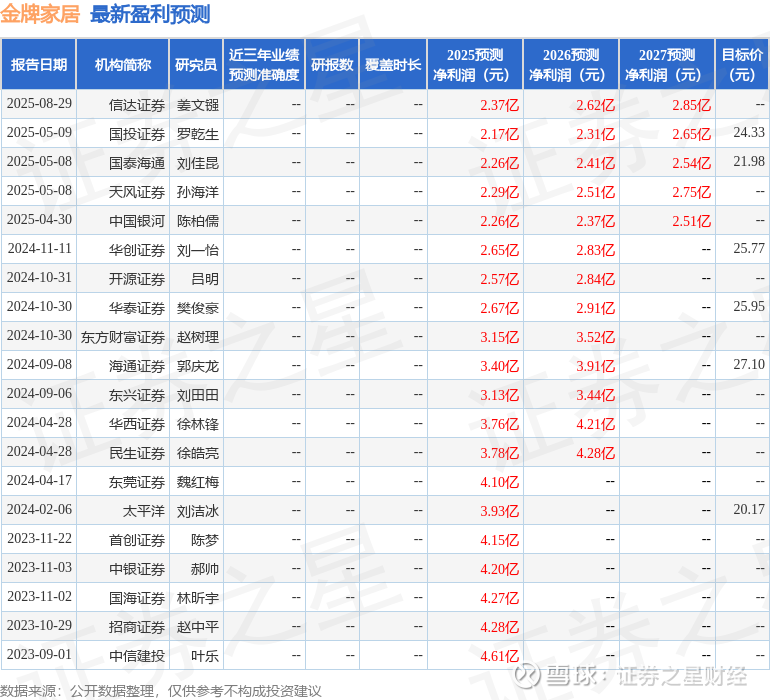Click the 金牌家居 title text
770x700 pixels.
(x=40, y=14)
